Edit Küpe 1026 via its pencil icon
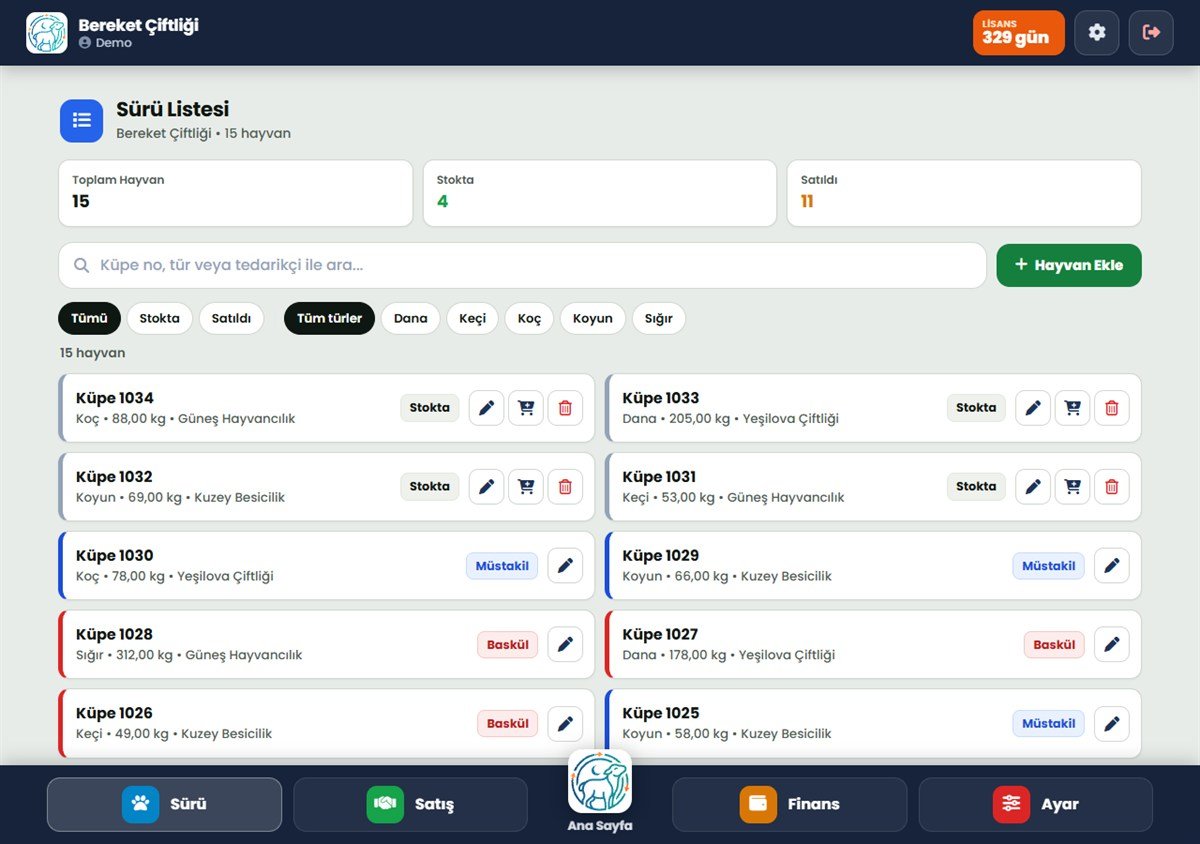This screenshot has width=1200, height=844. [565, 724]
